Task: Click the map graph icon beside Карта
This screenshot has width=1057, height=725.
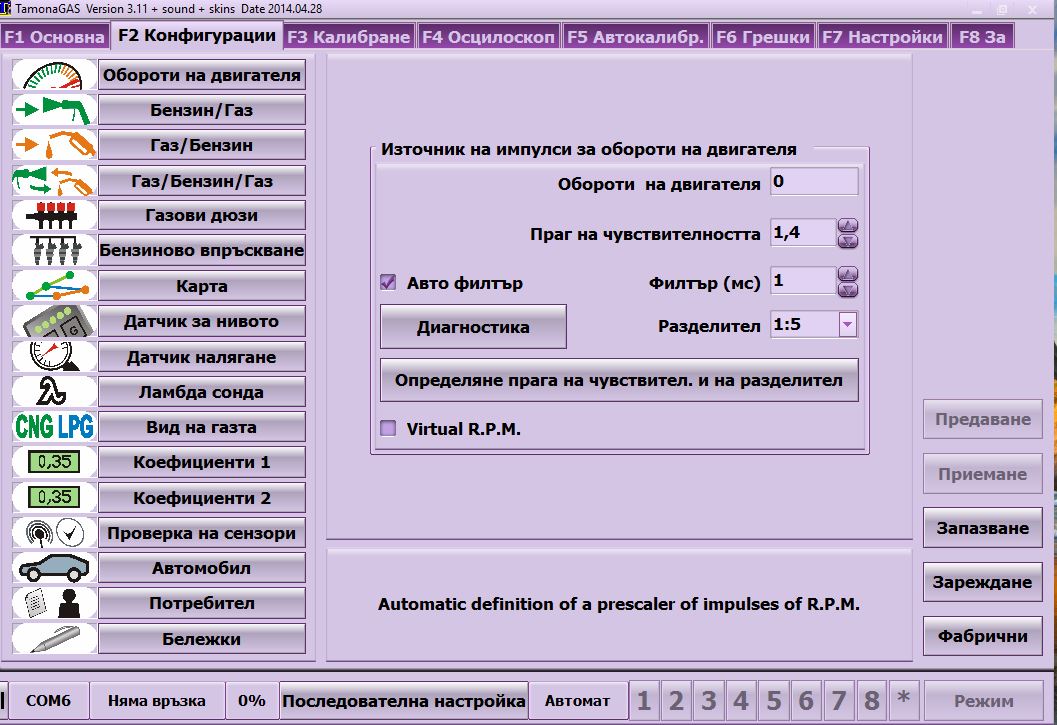Action: [x=54, y=286]
